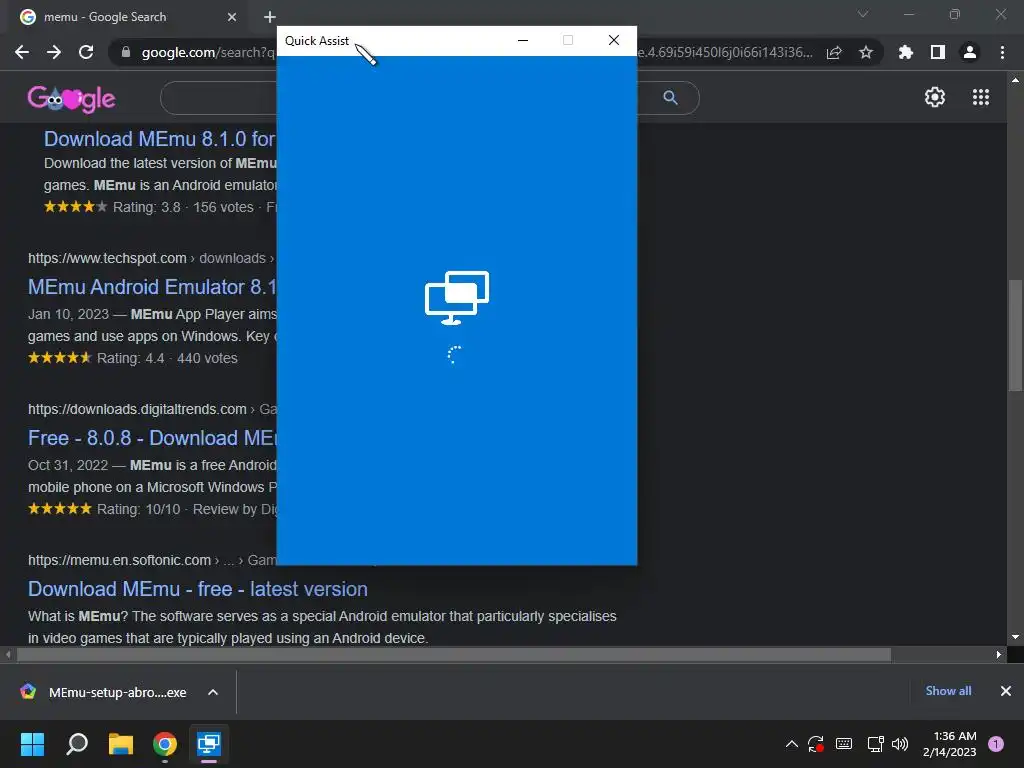Show all downloads
Image resolution: width=1024 pixels, height=768 pixels.
pyautogui.click(x=948, y=691)
